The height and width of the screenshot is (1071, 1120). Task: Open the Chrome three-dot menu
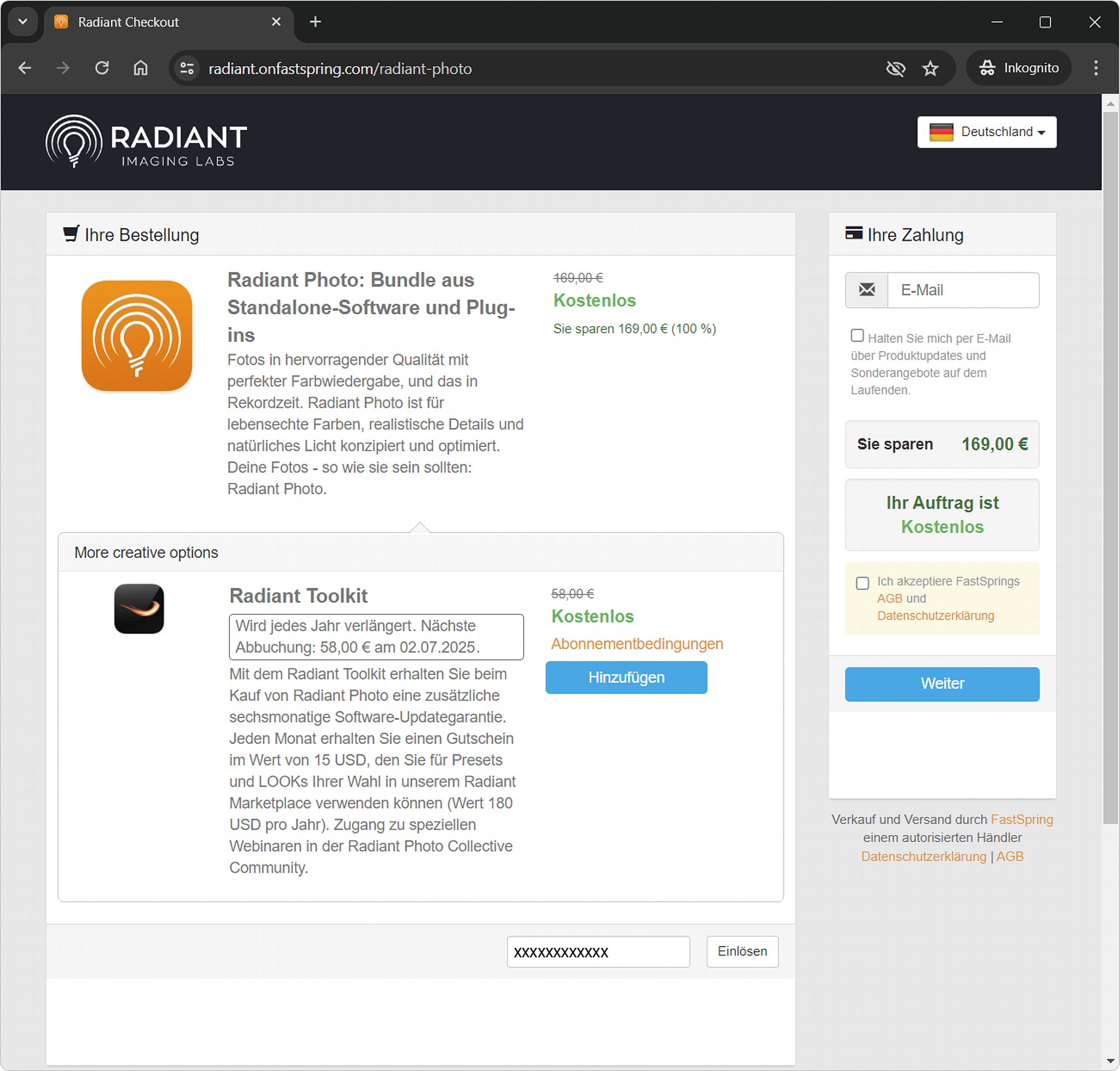pyautogui.click(x=1096, y=68)
